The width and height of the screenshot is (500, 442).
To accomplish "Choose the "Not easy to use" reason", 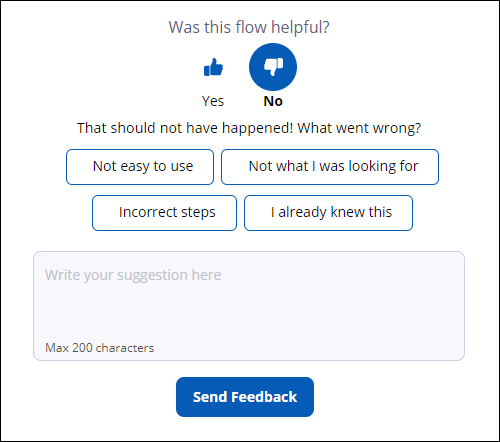I will (140, 167).
